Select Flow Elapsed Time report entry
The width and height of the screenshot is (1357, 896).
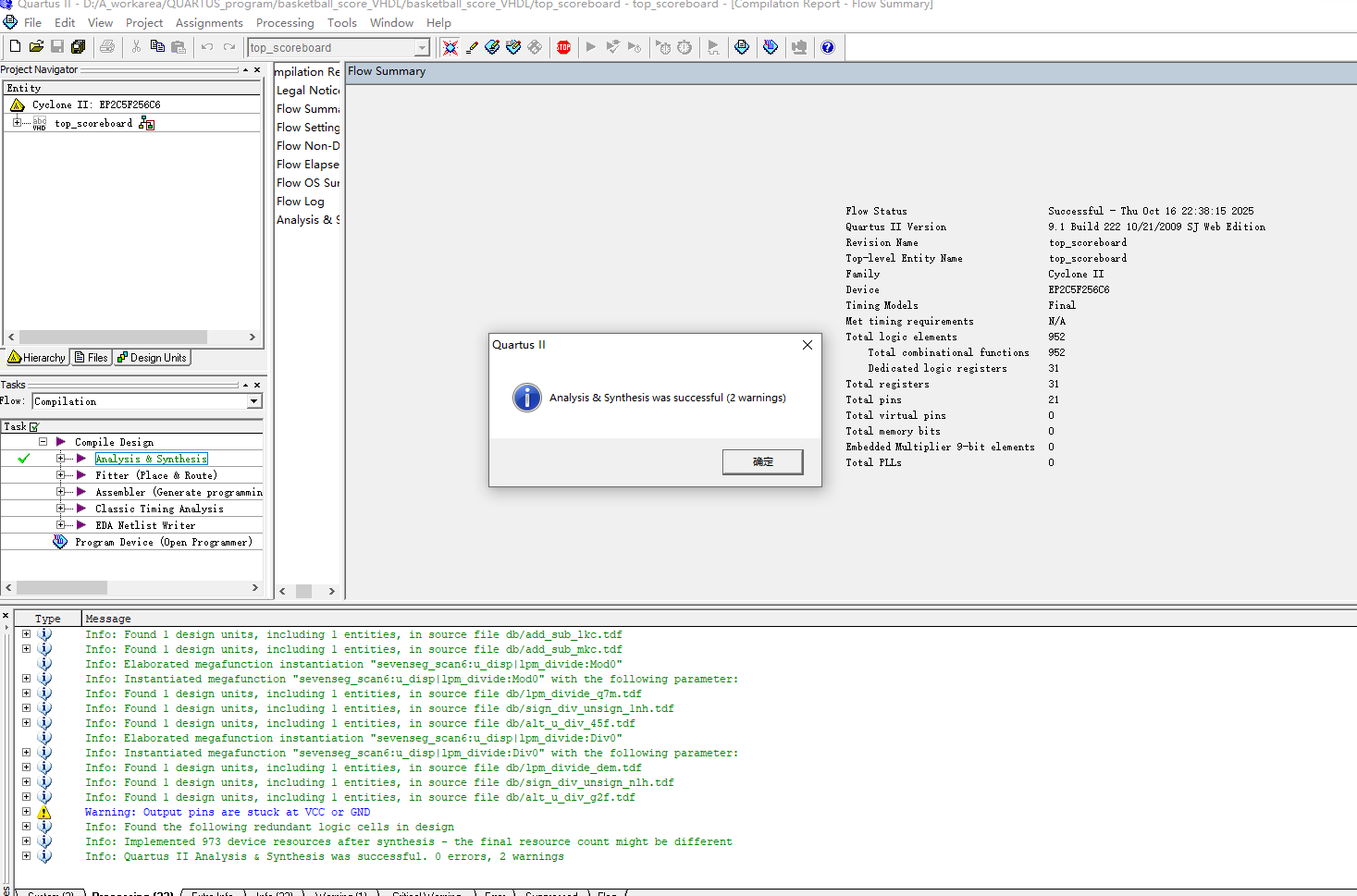308,164
